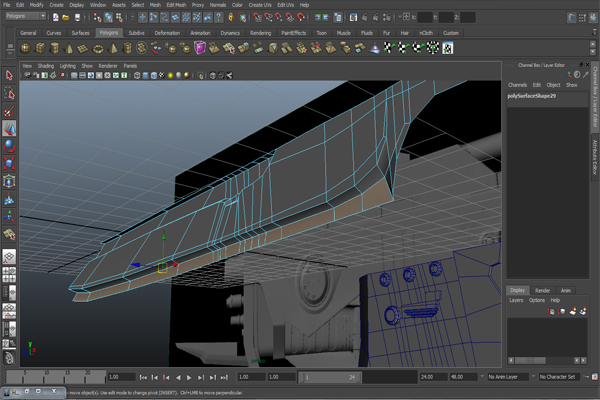Image resolution: width=600 pixels, height=400 pixels.
Task: Open Layers menu in Layer Editor
Action: click(x=516, y=300)
